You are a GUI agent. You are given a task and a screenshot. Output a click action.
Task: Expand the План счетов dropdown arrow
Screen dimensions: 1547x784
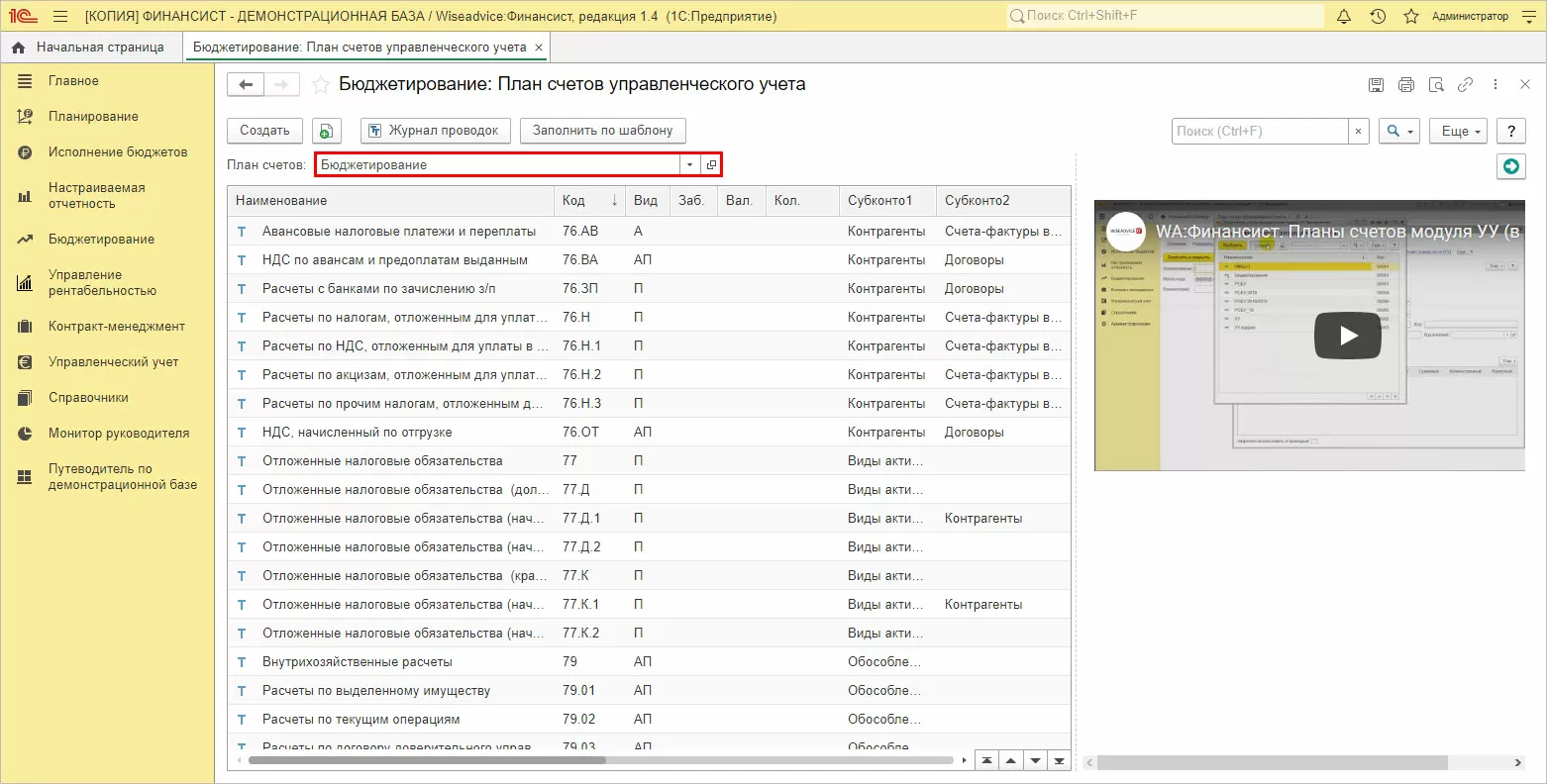point(689,165)
